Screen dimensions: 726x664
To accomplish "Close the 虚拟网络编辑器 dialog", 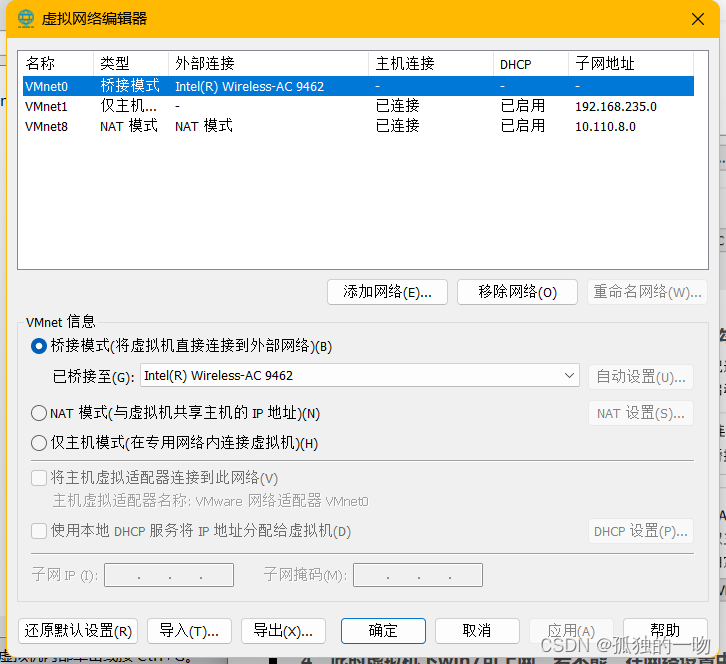I will pos(698,19).
